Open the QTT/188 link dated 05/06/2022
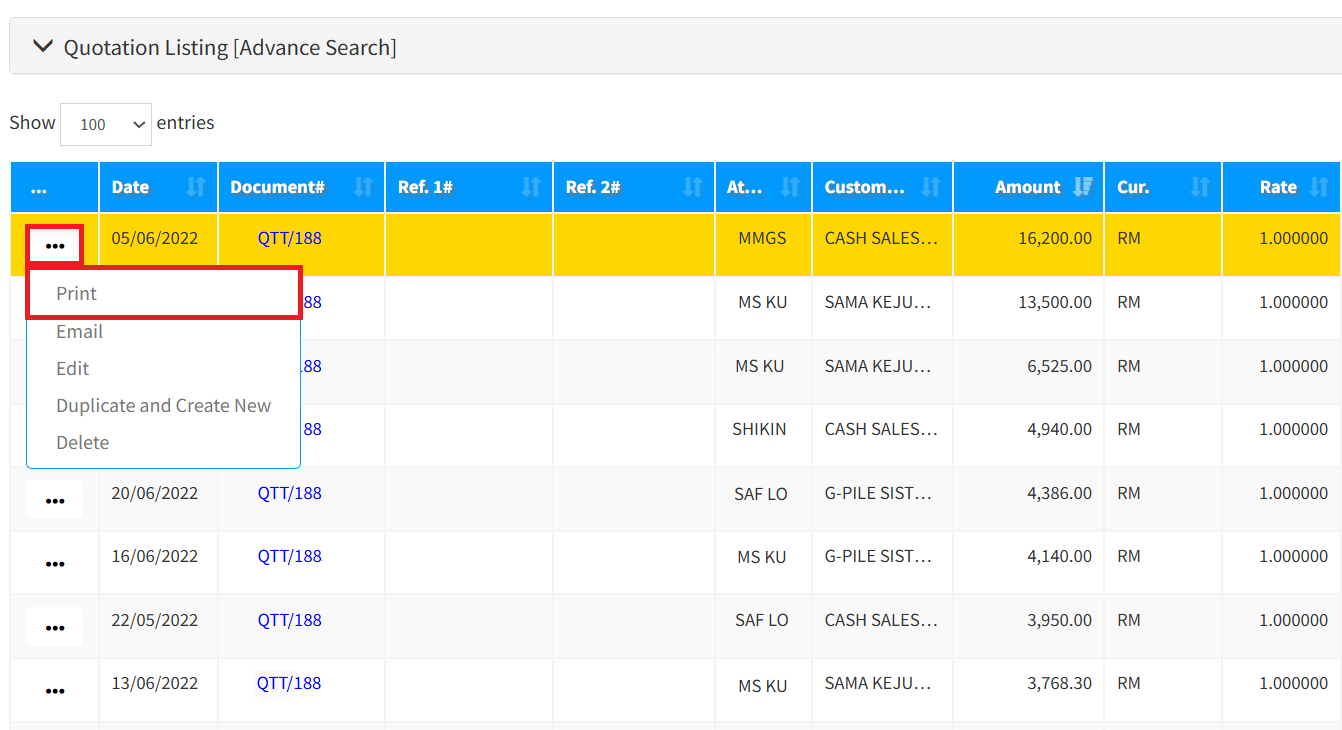This screenshot has width=1342, height=730. click(289, 238)
